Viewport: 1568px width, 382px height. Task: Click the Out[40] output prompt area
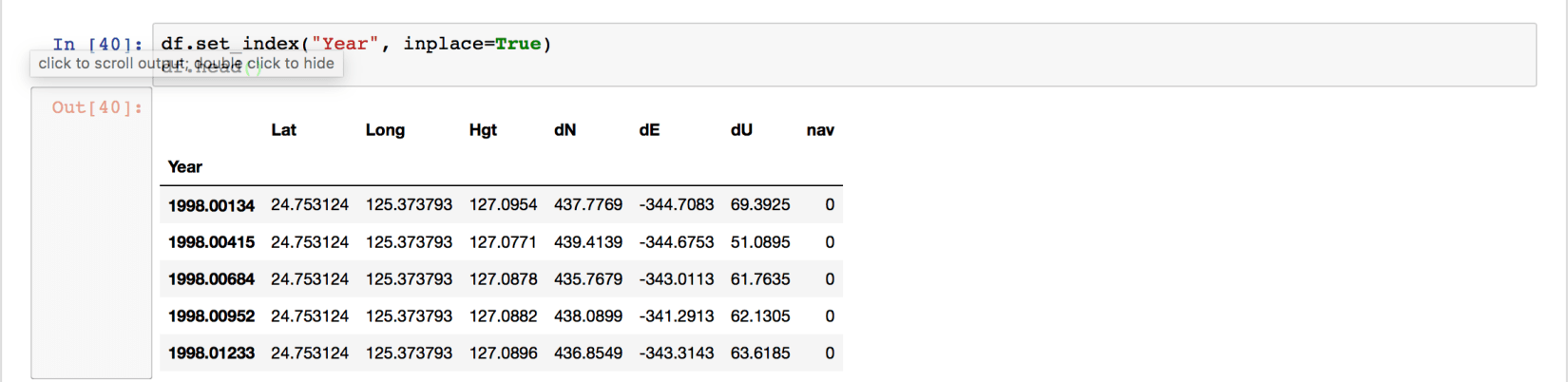(91, 233)
